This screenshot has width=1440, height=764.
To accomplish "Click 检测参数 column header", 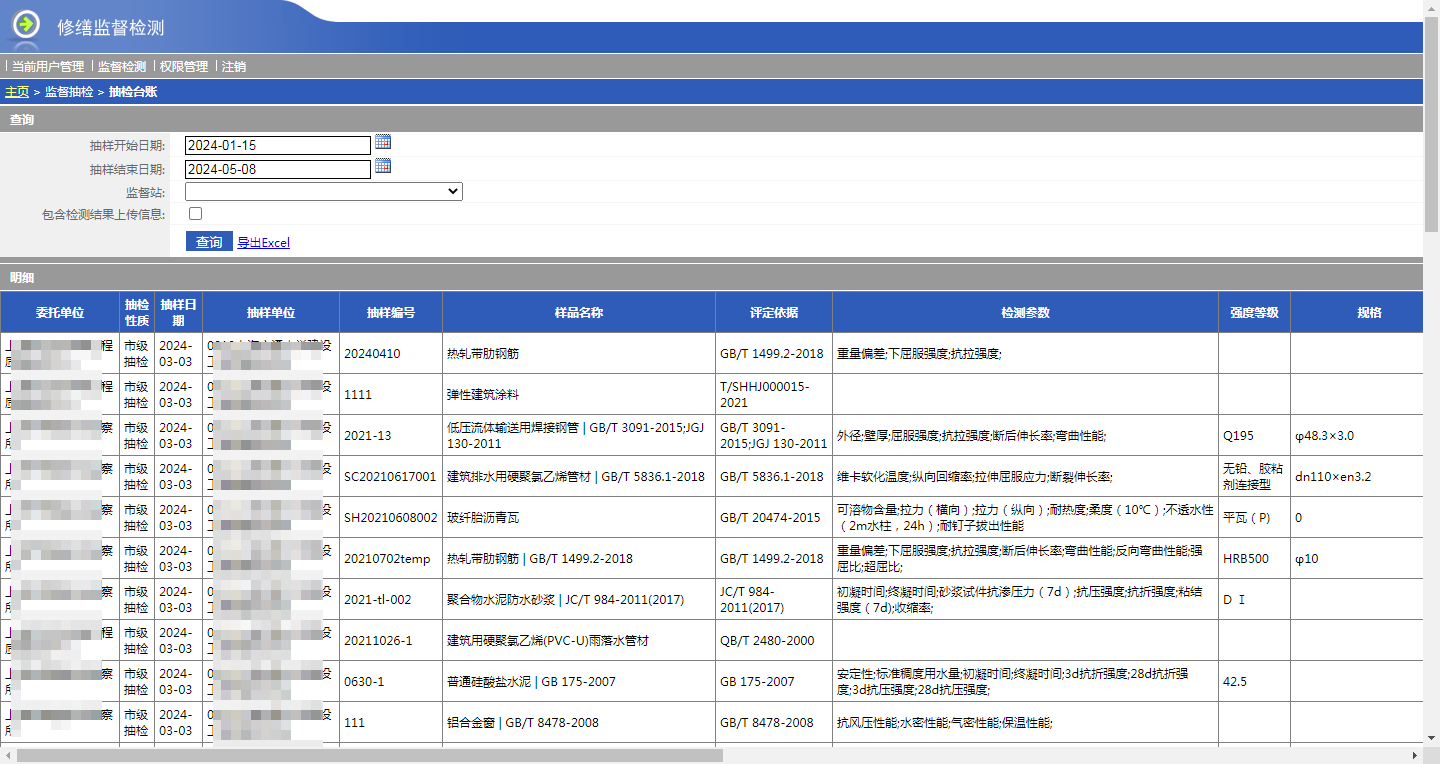I will click(1025, 312).
